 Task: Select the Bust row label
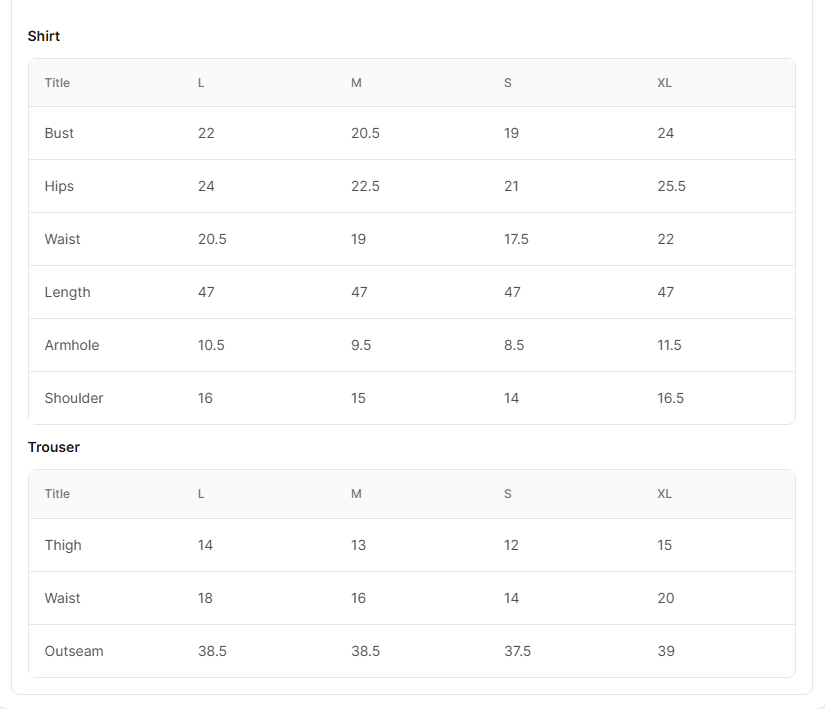coord(59,133)
